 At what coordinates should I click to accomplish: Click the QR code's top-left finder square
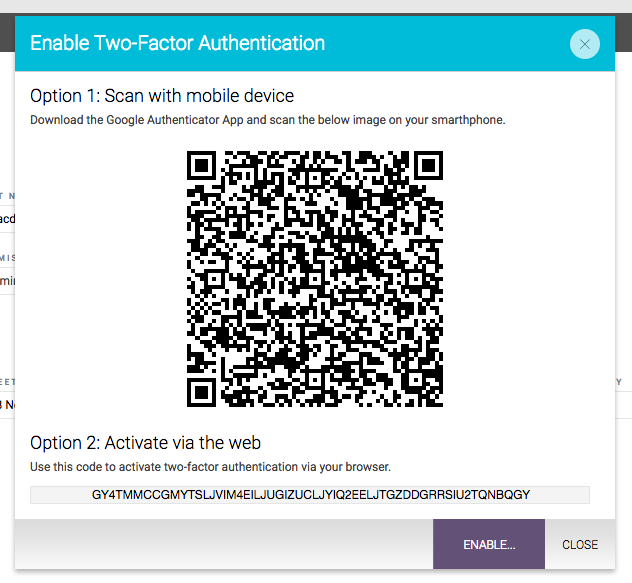click(x=202, y=166)
